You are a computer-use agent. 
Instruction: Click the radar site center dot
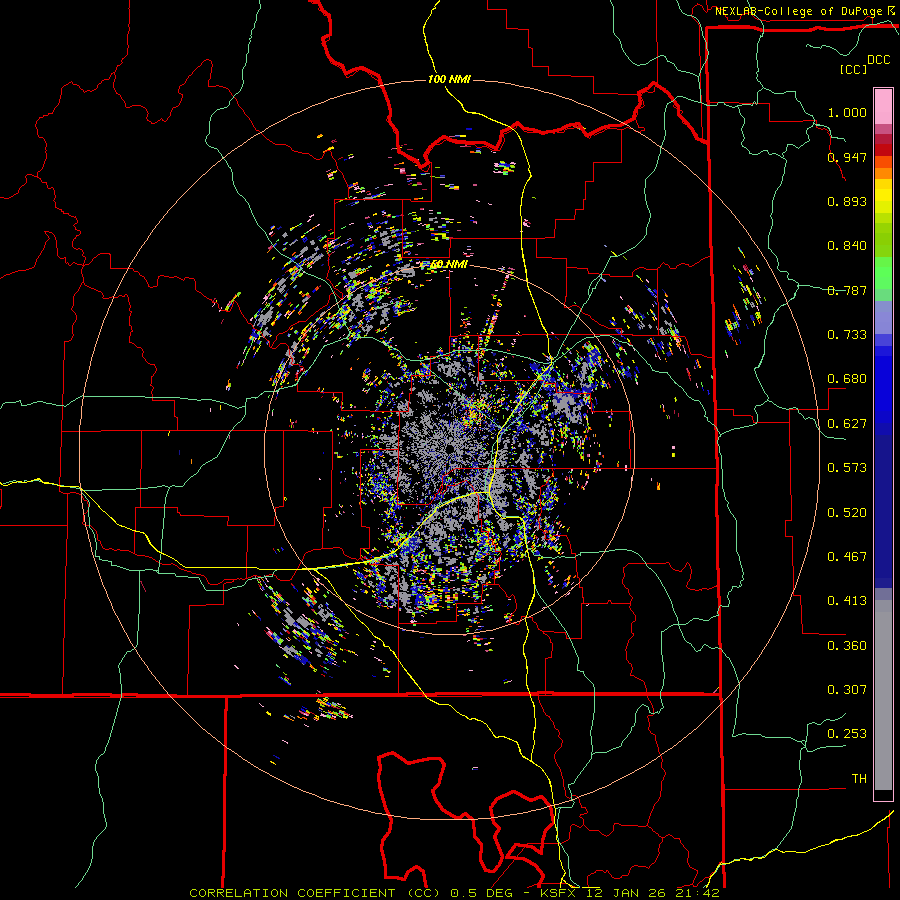pyautogui.click(x=449, y=448)
